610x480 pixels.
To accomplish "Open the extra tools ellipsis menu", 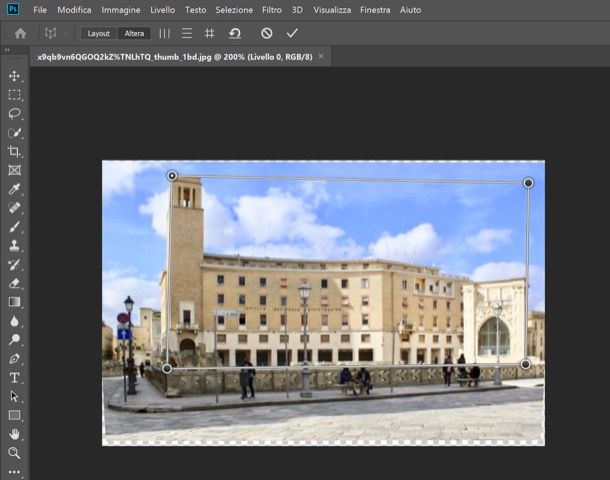I will (x=14, y=472).
